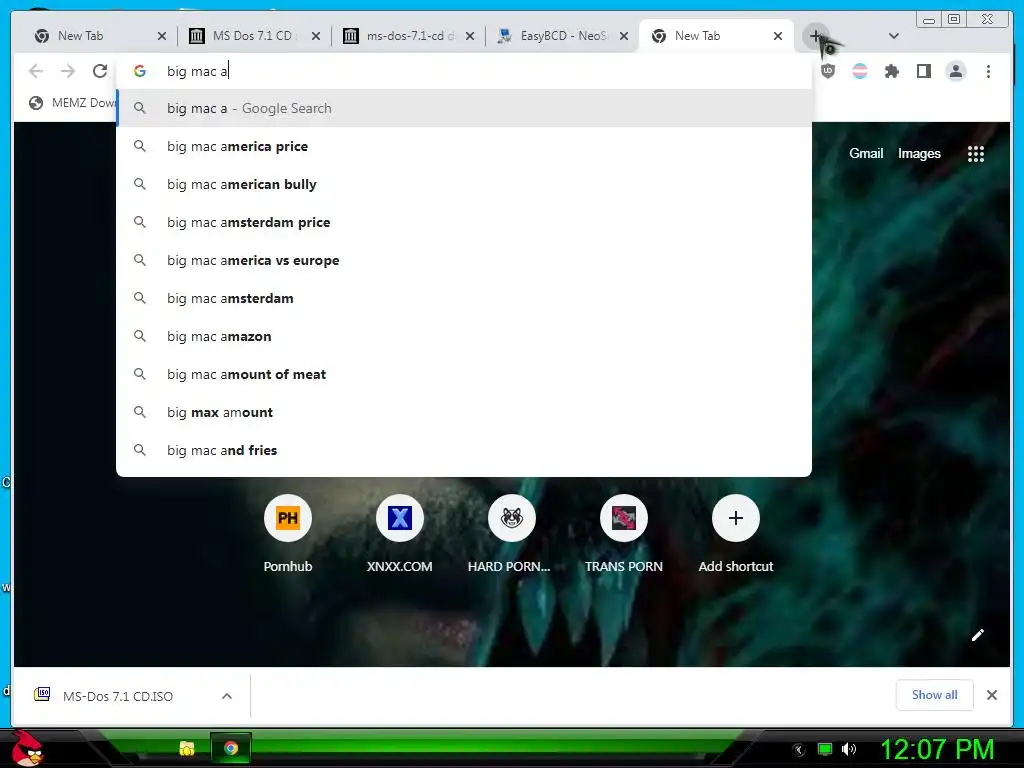Open the Google apps grid
1024x768 pixels.
click(976, 153)
